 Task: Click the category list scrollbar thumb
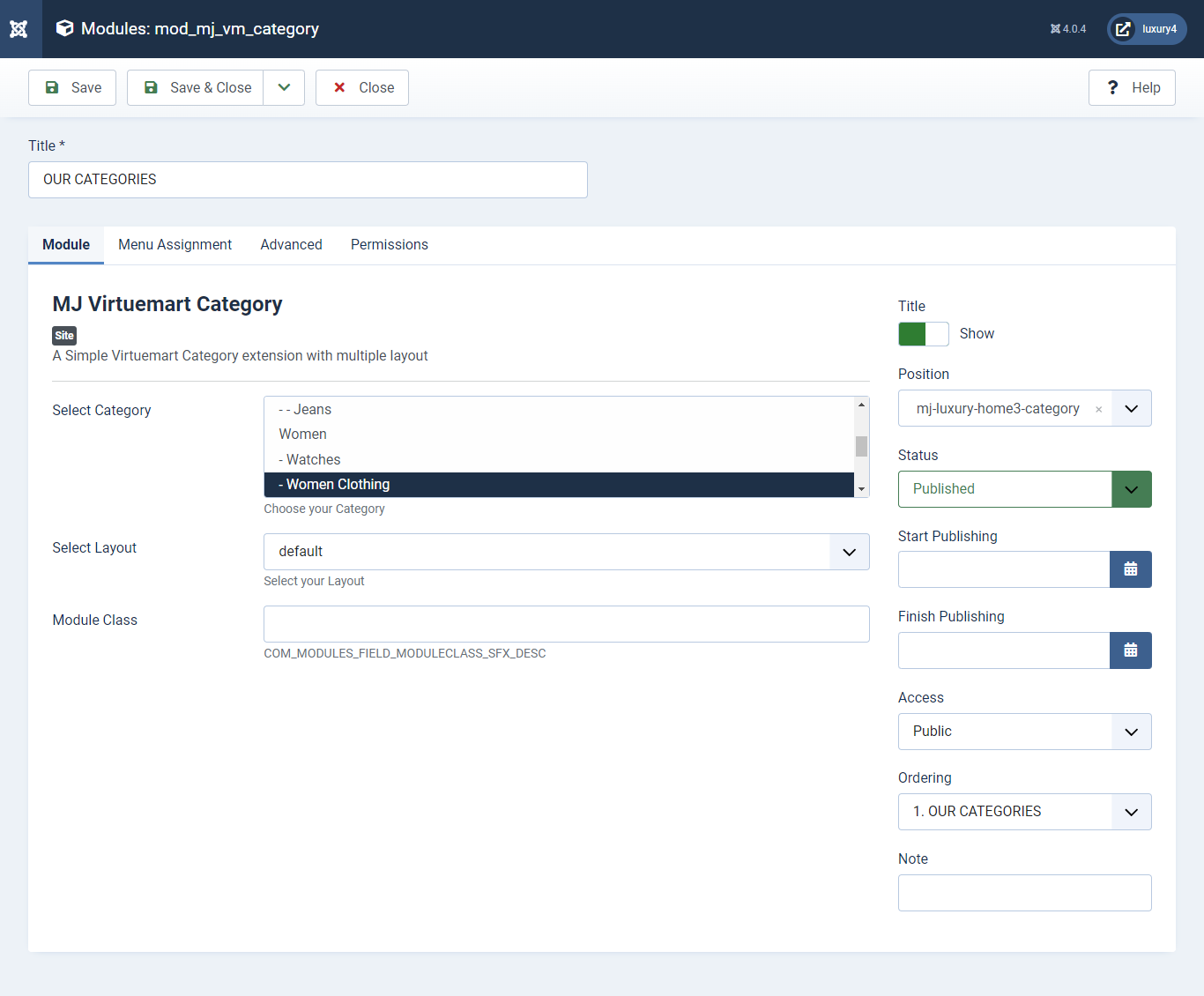tap(862, 446)
